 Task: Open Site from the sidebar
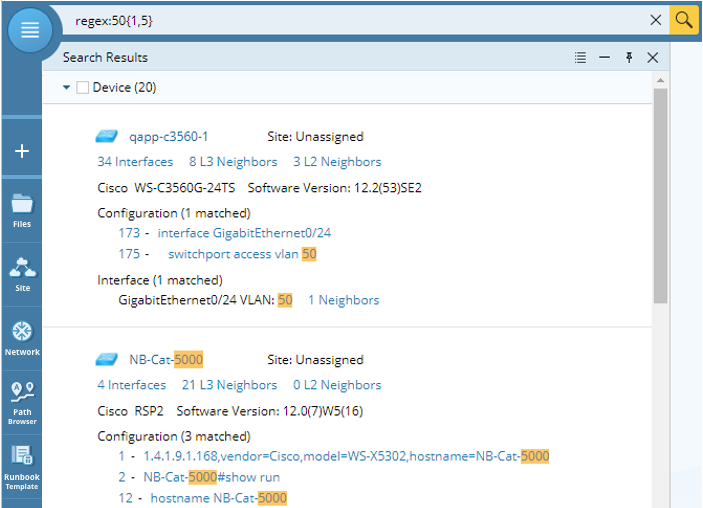[22, 275]
